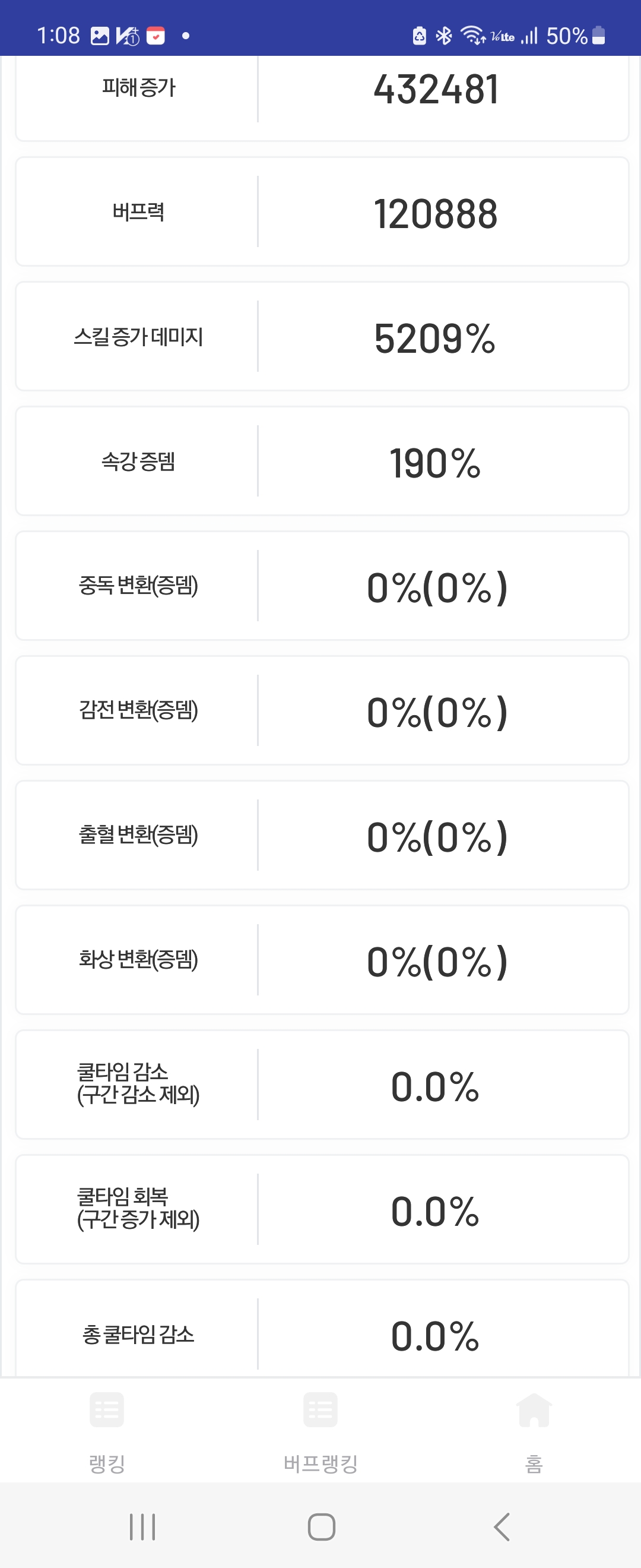The width and height of the screenshot is (641, 1568).
Task: Tap the 중독 변환(증뎀) label
Action: click(138, 586)
